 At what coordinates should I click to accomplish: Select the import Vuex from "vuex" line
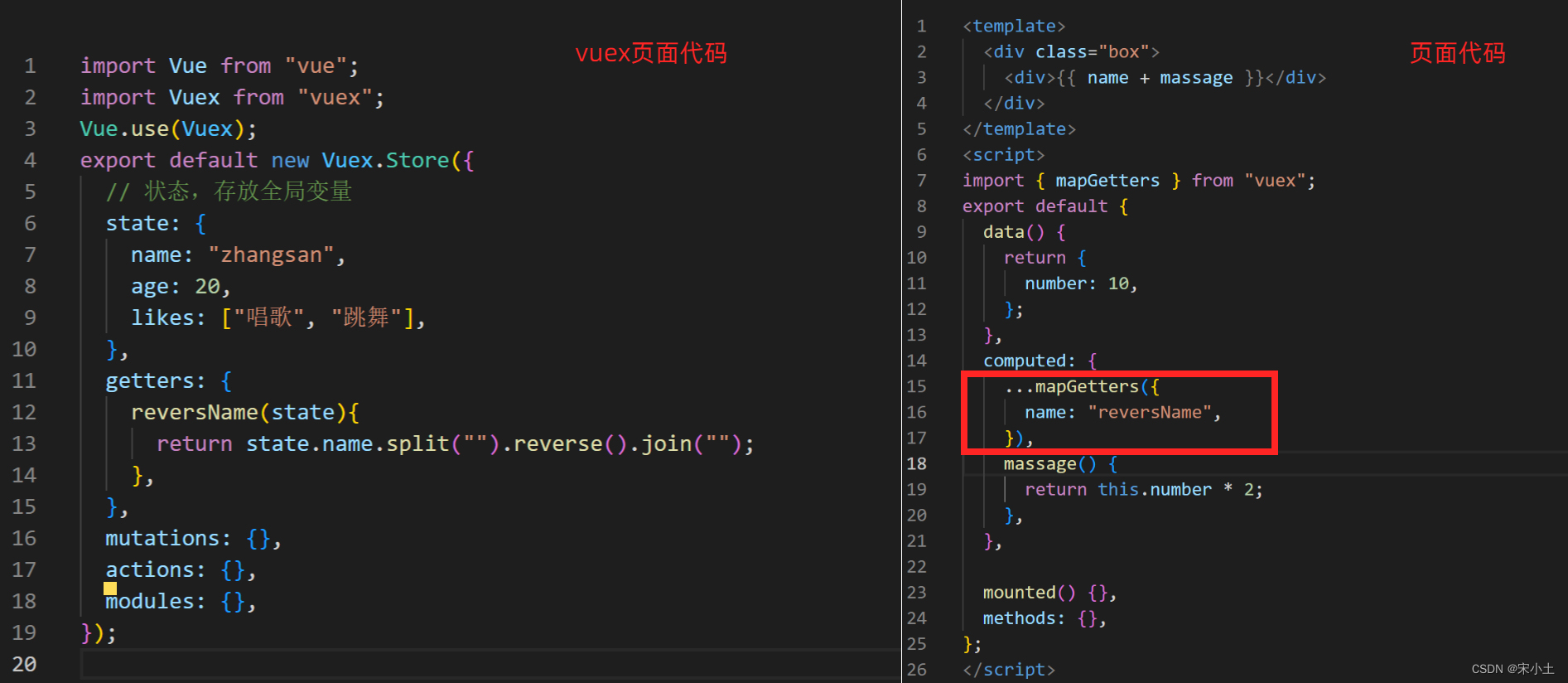(232, 97)
